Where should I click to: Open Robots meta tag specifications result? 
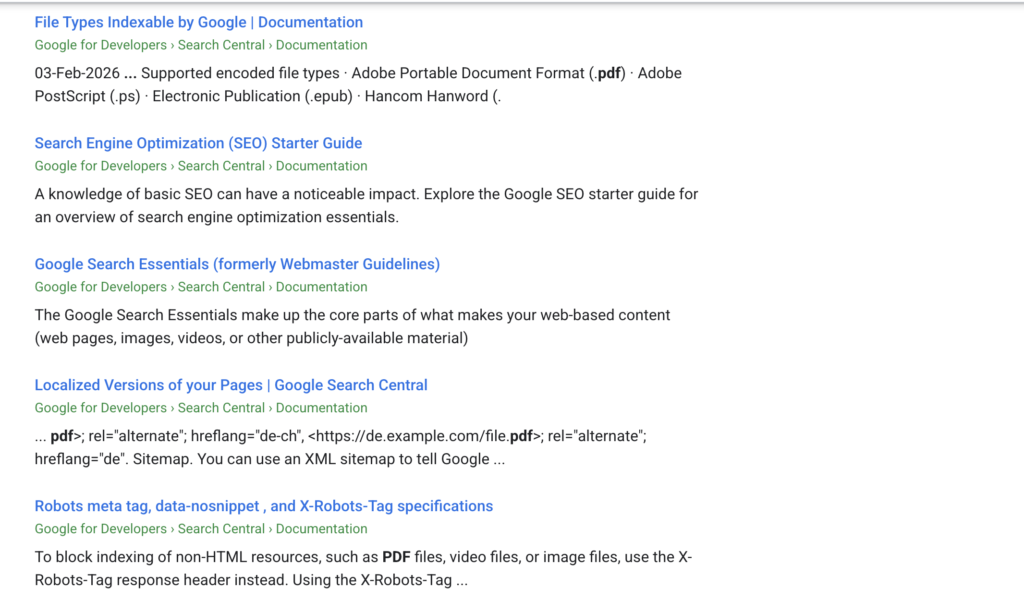pyautogui.click(x=264, y=506)
